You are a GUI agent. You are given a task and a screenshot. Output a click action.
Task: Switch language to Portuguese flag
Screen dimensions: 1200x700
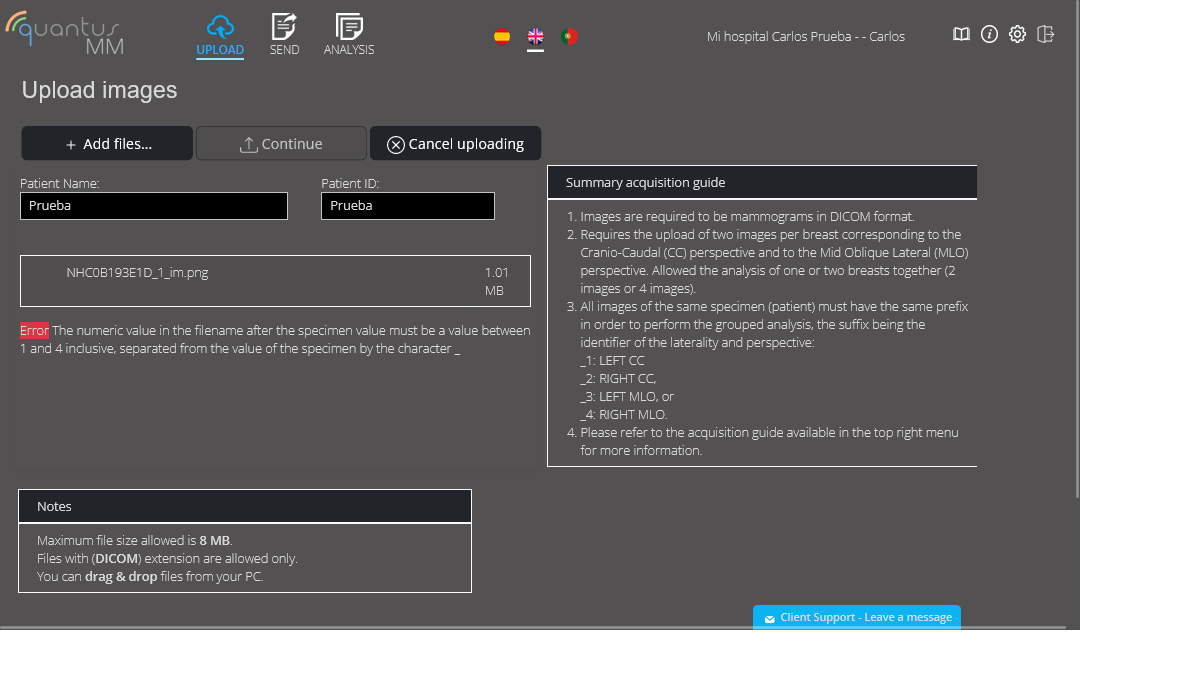(569, 37)
